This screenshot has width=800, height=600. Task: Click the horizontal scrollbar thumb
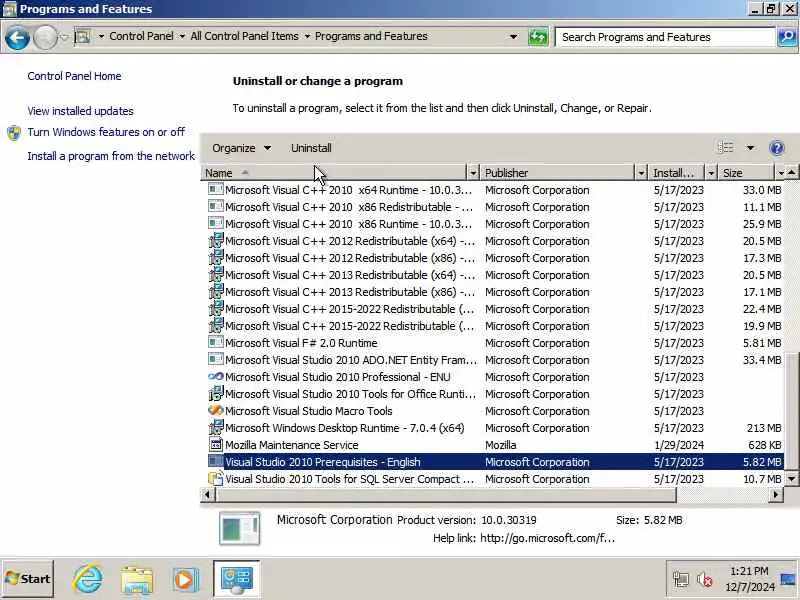tap(445, 494)
